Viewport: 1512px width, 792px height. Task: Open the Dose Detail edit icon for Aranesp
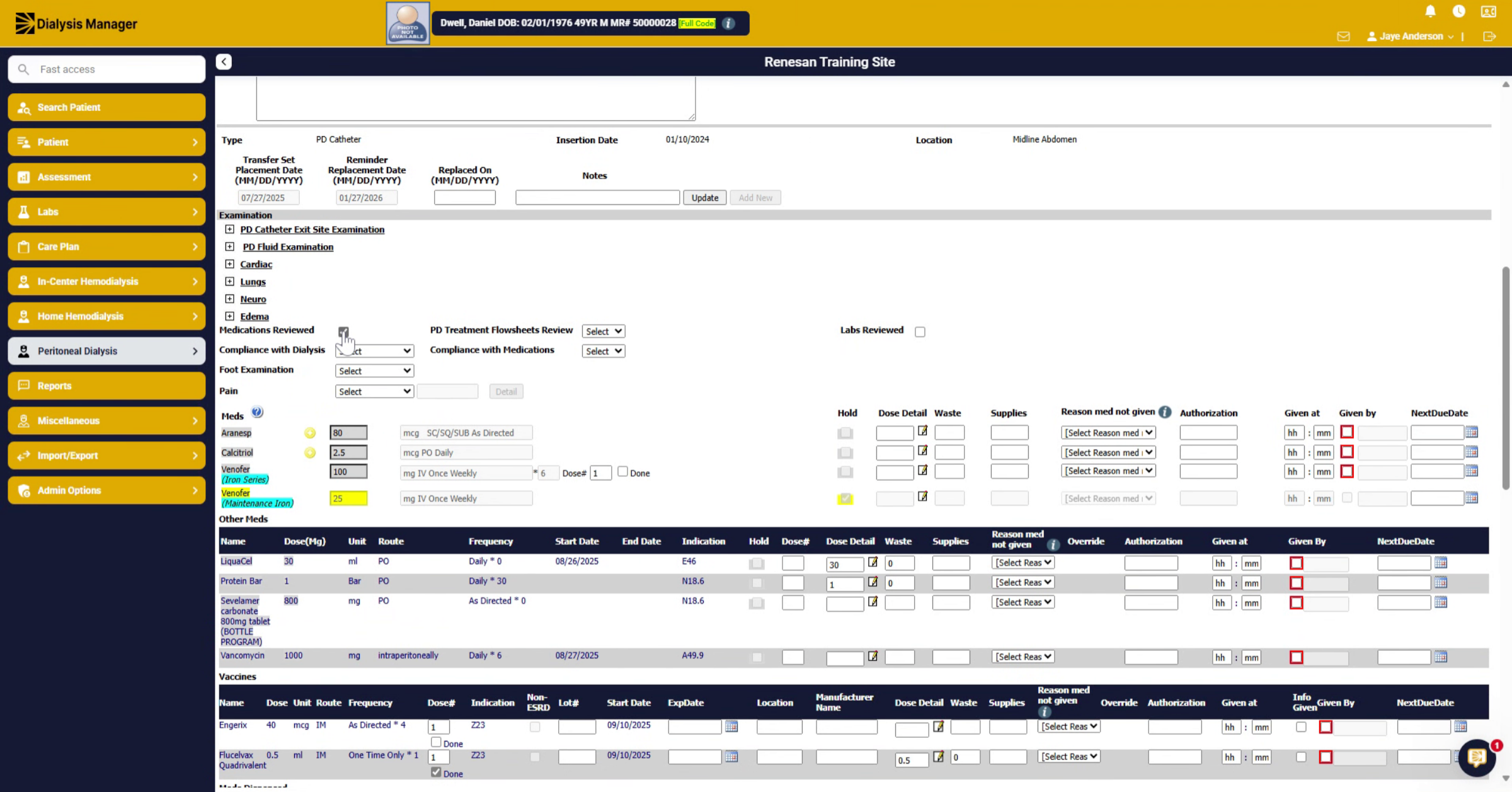922,431
